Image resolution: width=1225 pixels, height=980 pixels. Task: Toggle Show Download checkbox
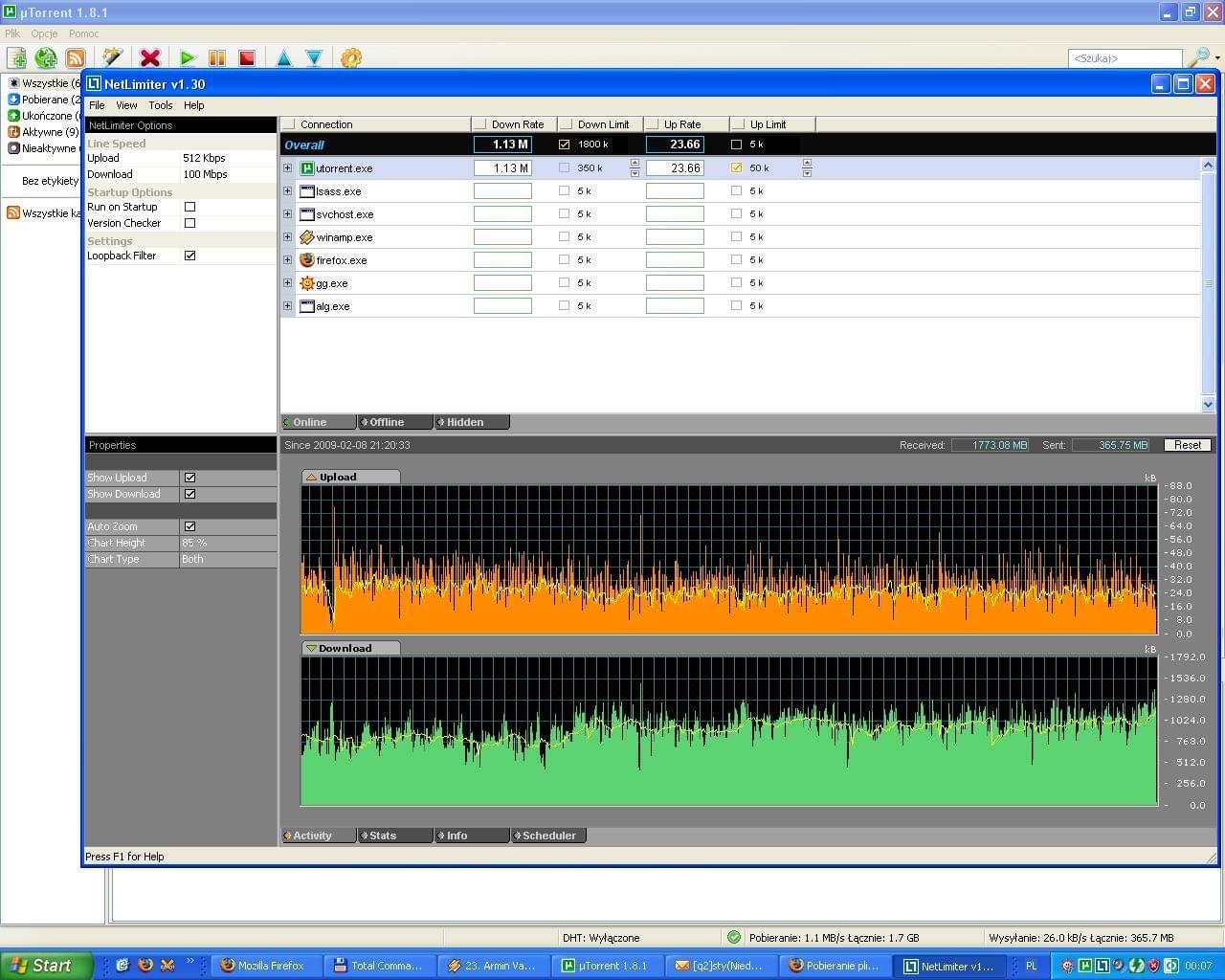(189, 494)
